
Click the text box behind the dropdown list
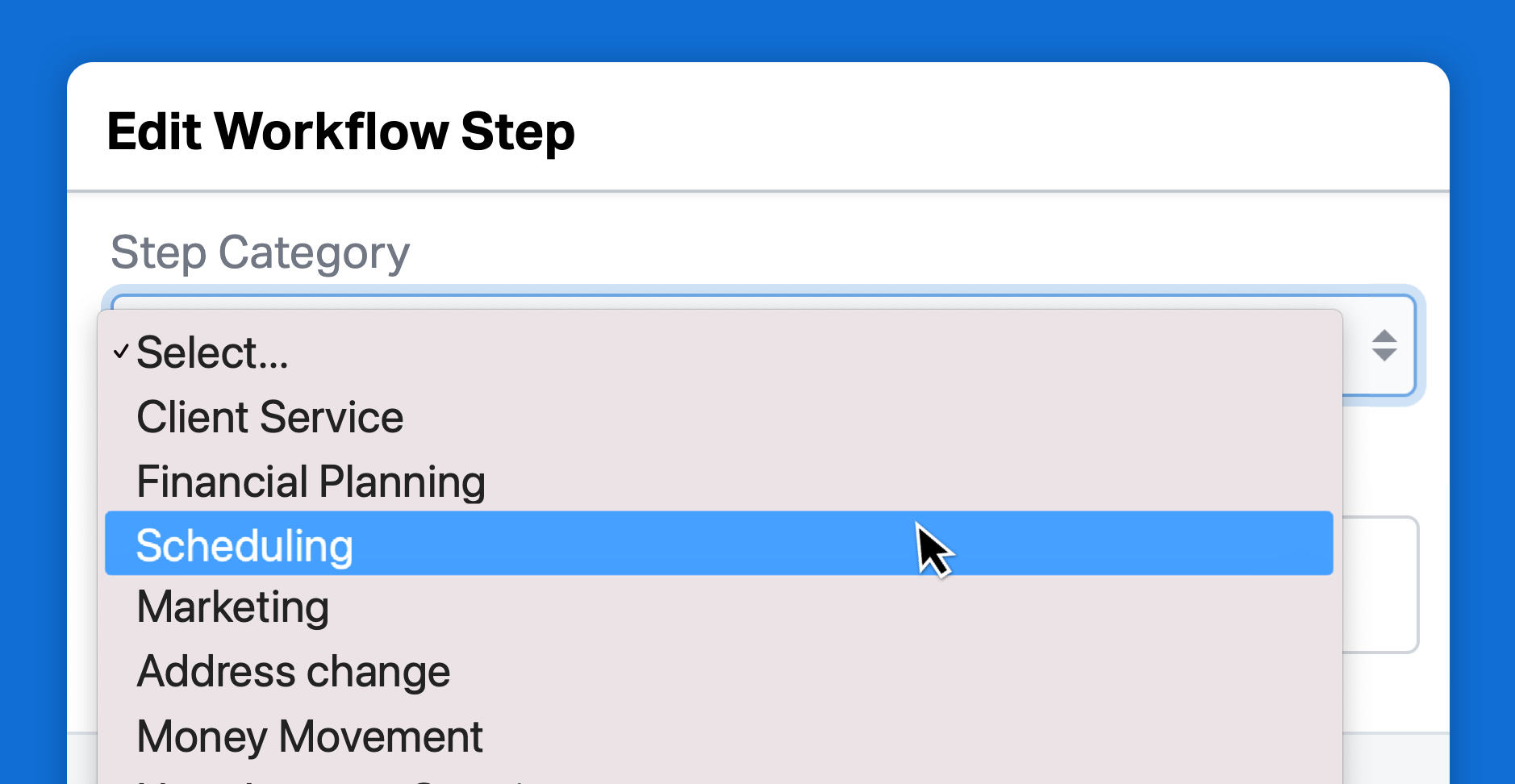coord(1380,585)
